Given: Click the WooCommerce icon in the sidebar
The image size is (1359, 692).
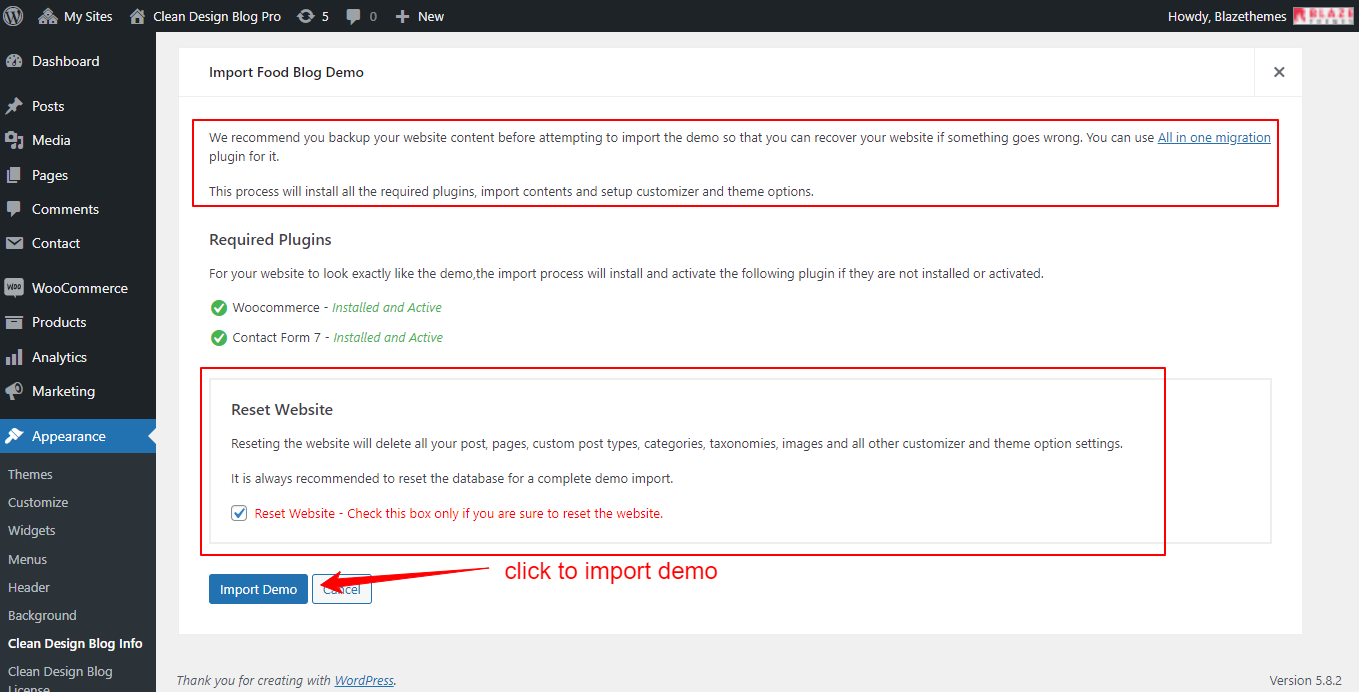Looking at the screenshot, I should (x=14, y=288).
